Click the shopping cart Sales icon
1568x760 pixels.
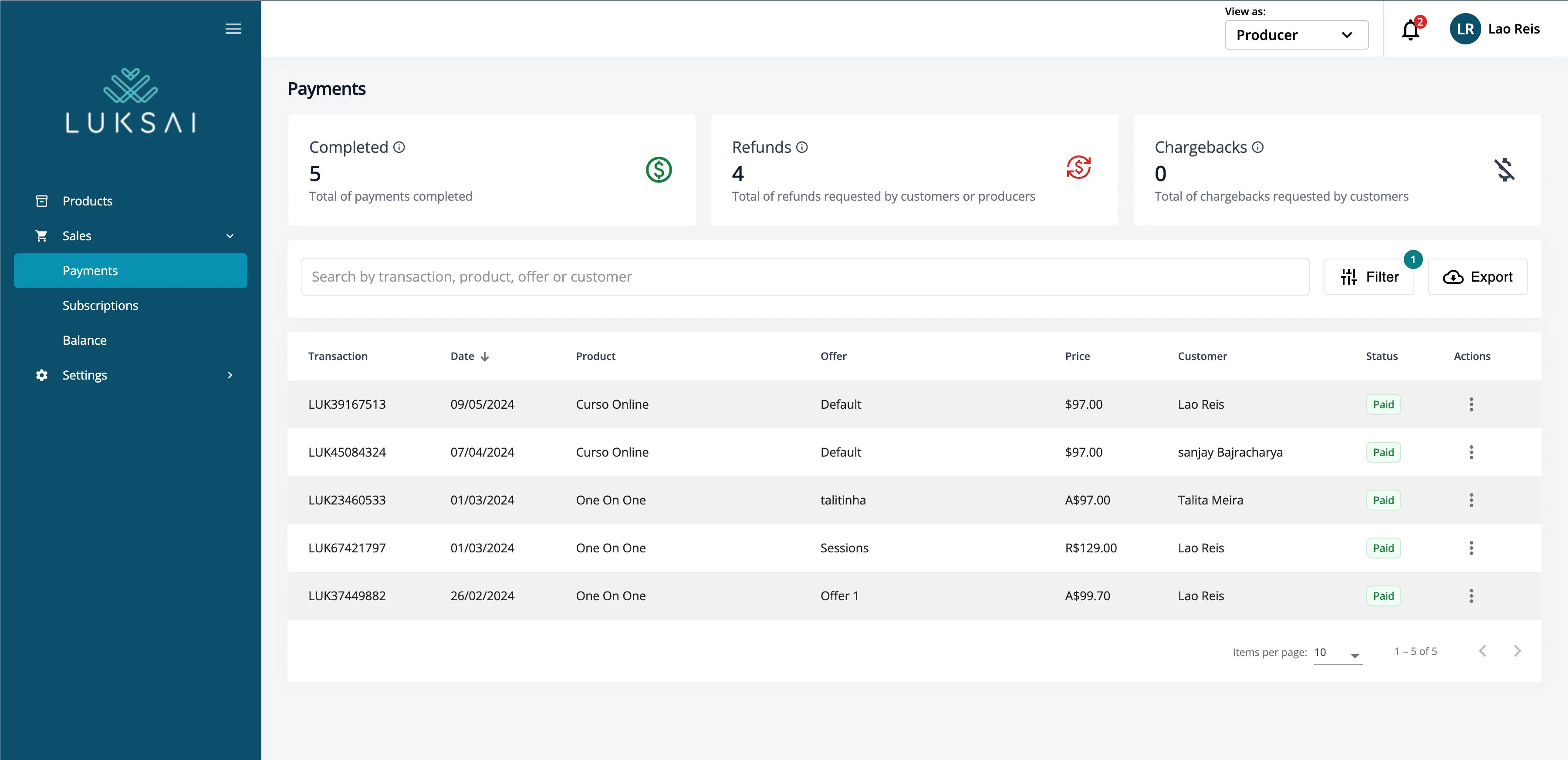point(41,236)
